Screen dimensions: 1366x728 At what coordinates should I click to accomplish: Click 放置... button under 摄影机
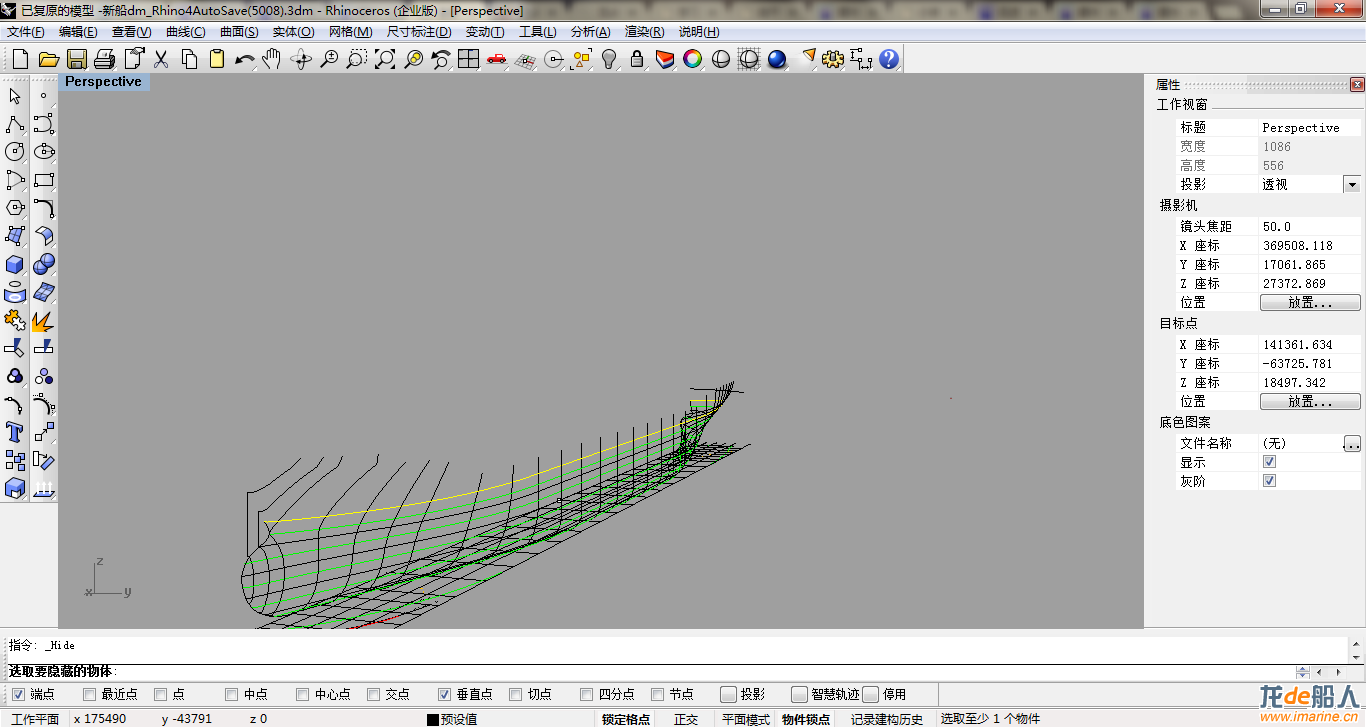tap(1310, 302)
